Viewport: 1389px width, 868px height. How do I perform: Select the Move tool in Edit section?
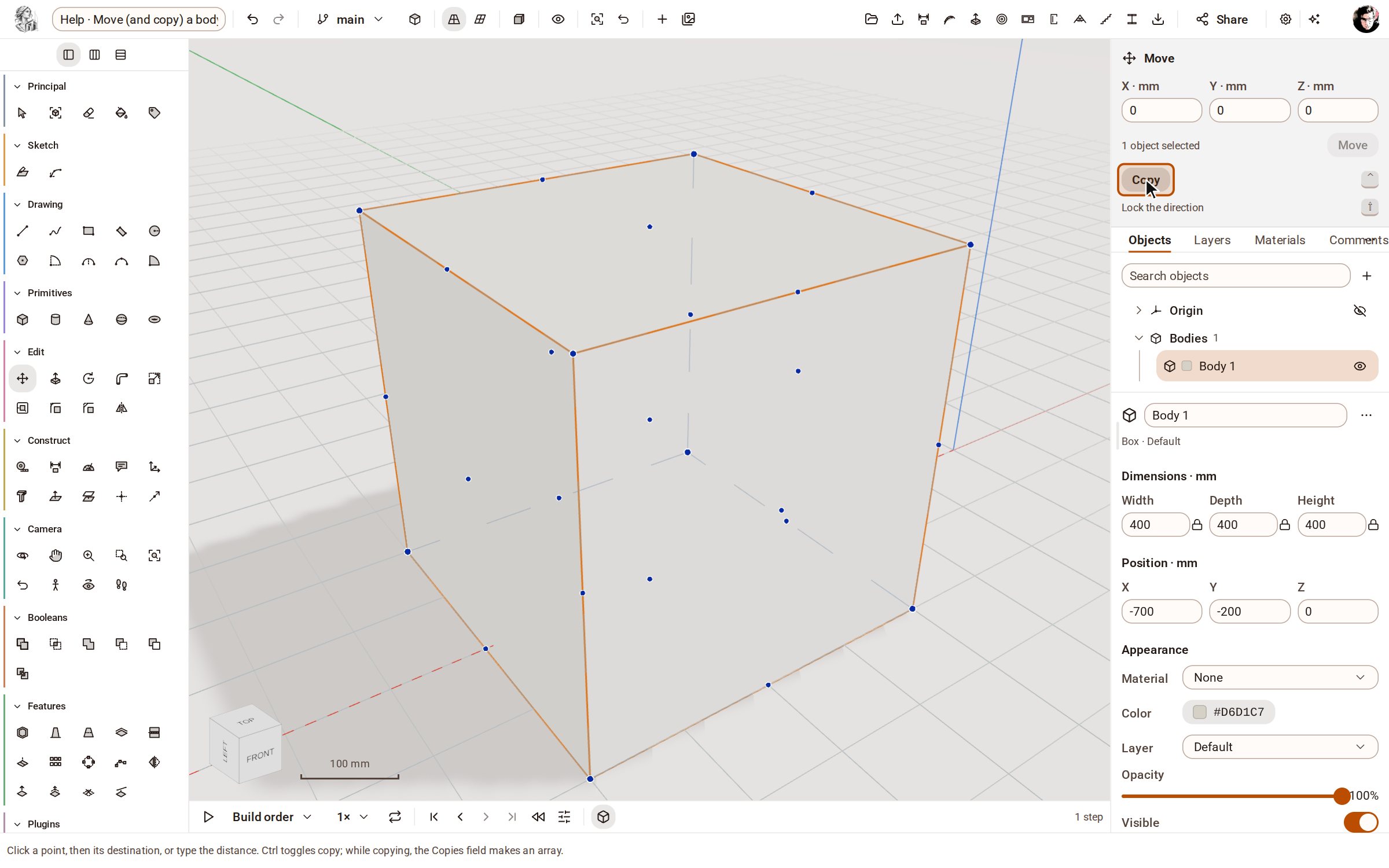(23, 378)
